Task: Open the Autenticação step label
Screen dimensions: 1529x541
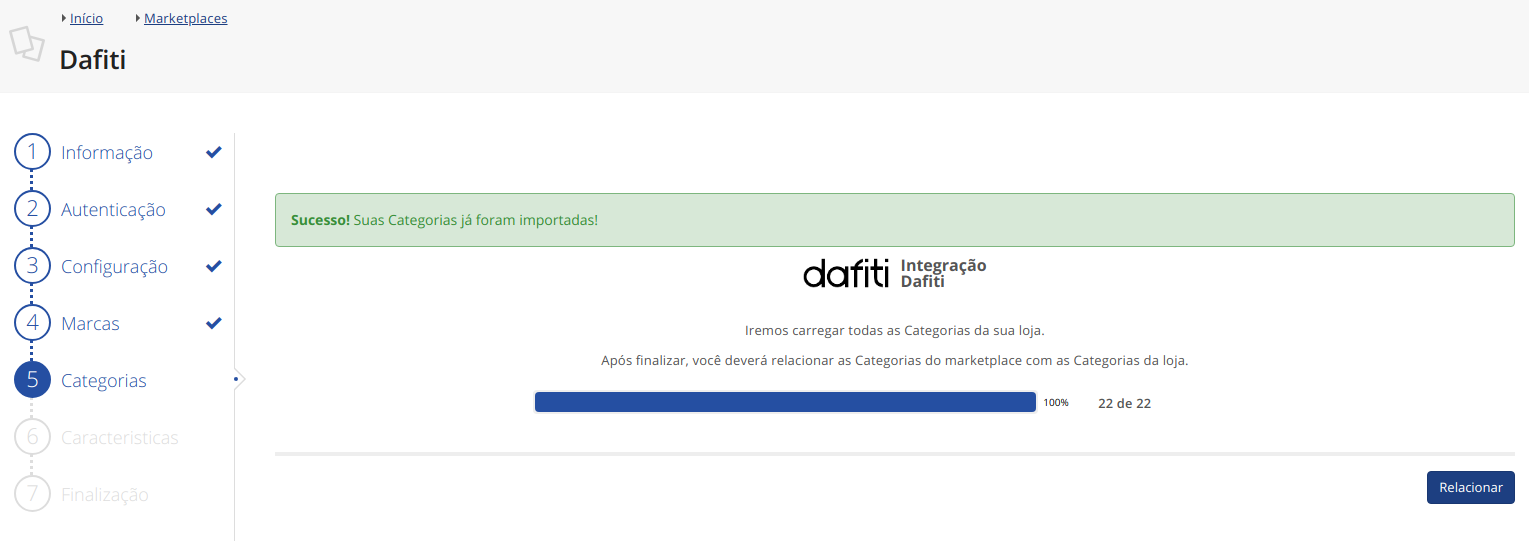Action: pos(113,210)
